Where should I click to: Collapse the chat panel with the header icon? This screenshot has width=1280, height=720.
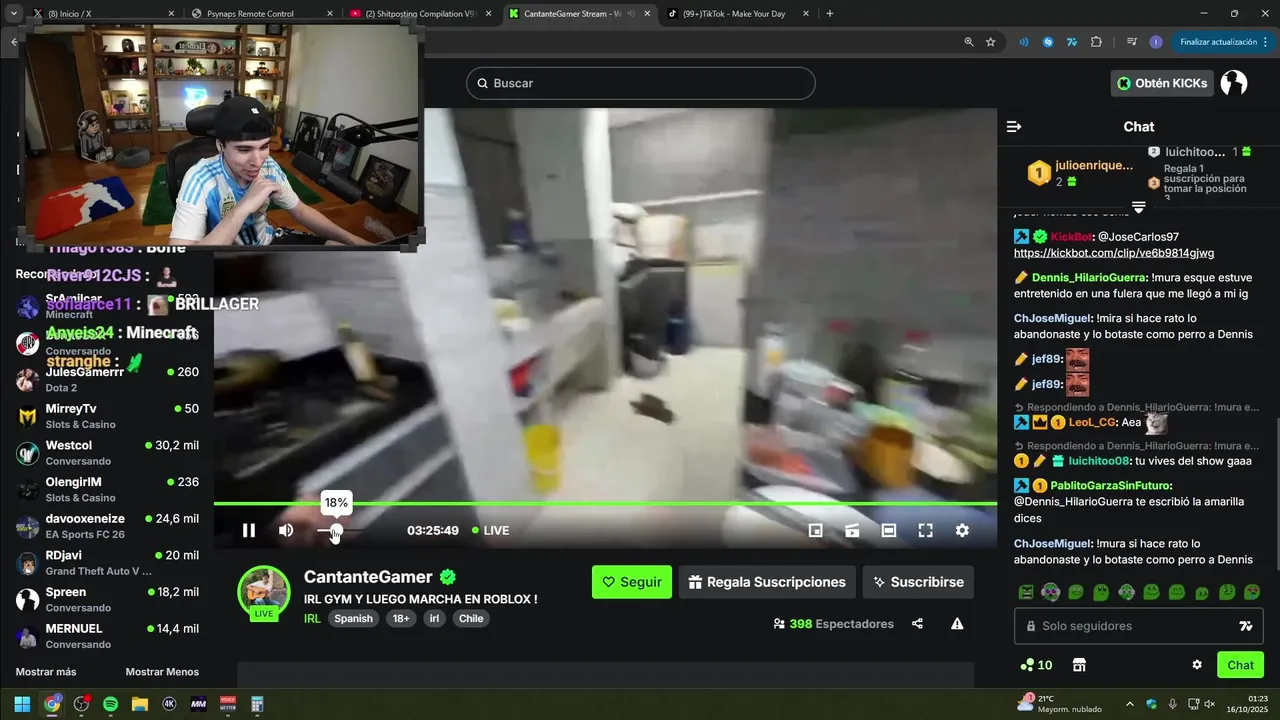coord(1014,127)
